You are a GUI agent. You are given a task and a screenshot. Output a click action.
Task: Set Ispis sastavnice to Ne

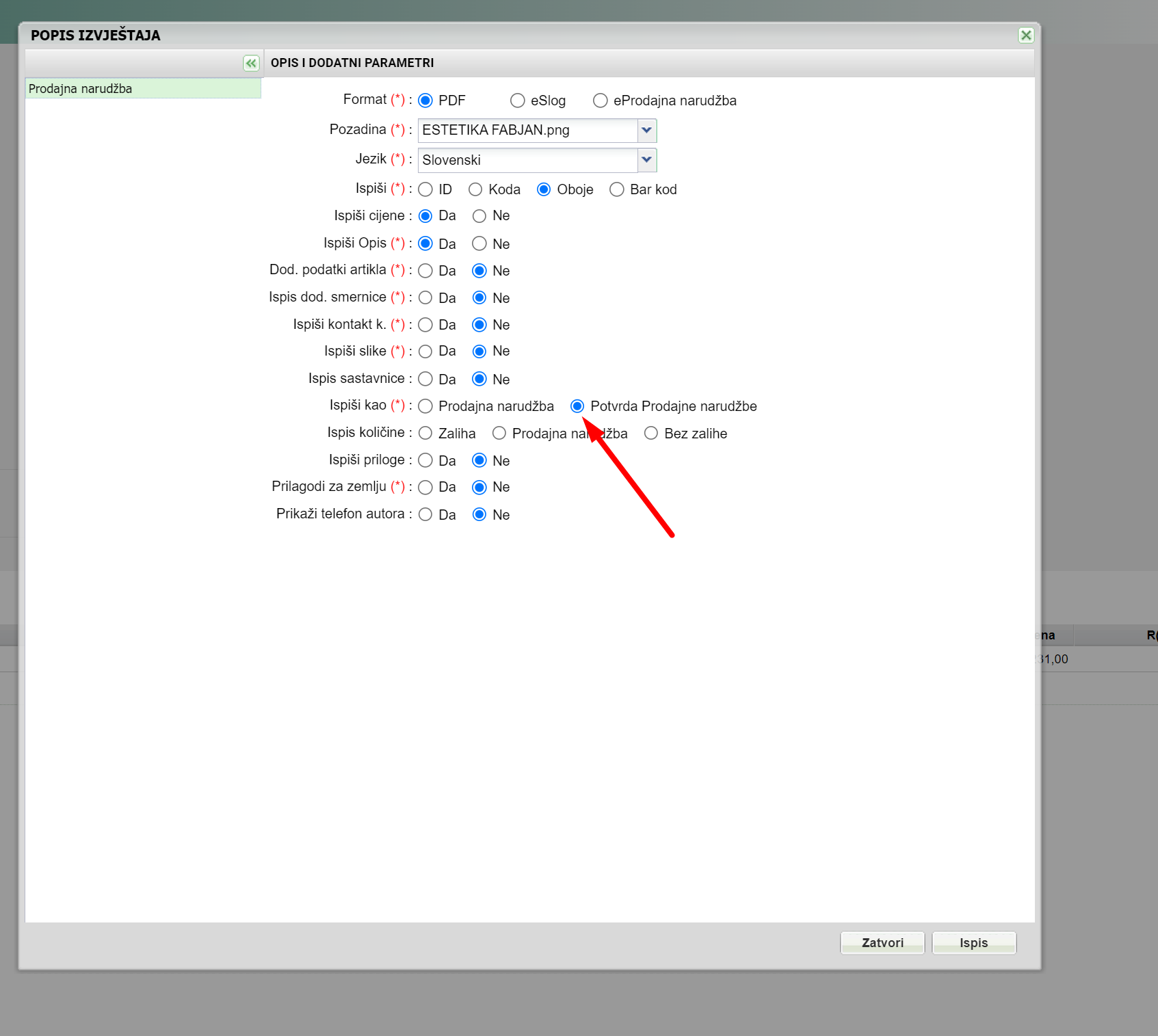coord(479,379)
